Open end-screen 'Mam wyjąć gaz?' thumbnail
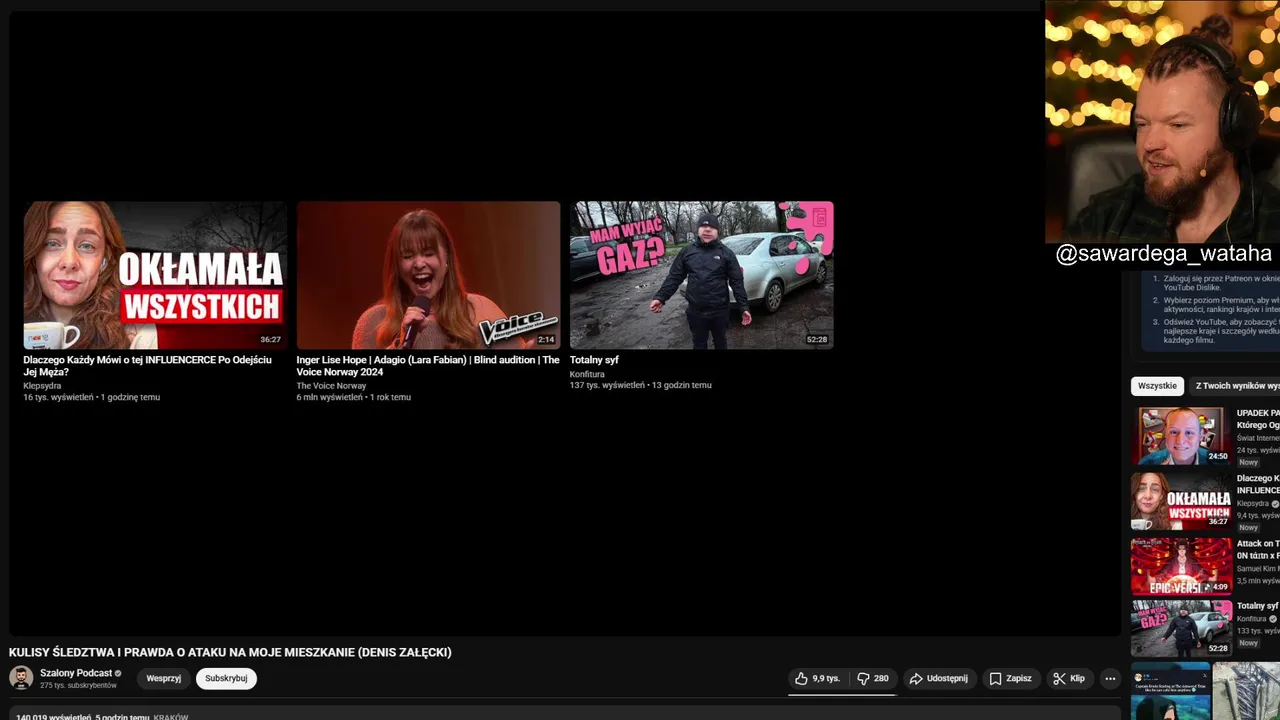The height and width of the screenshot is (720, 1280). [701, 275]
